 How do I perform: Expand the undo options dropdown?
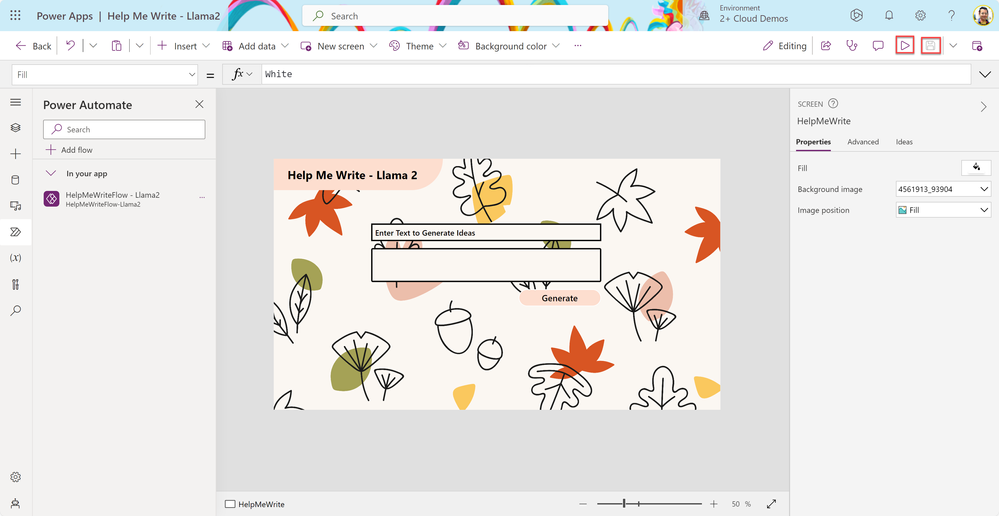pyautogui.click(x=93, y=46)
